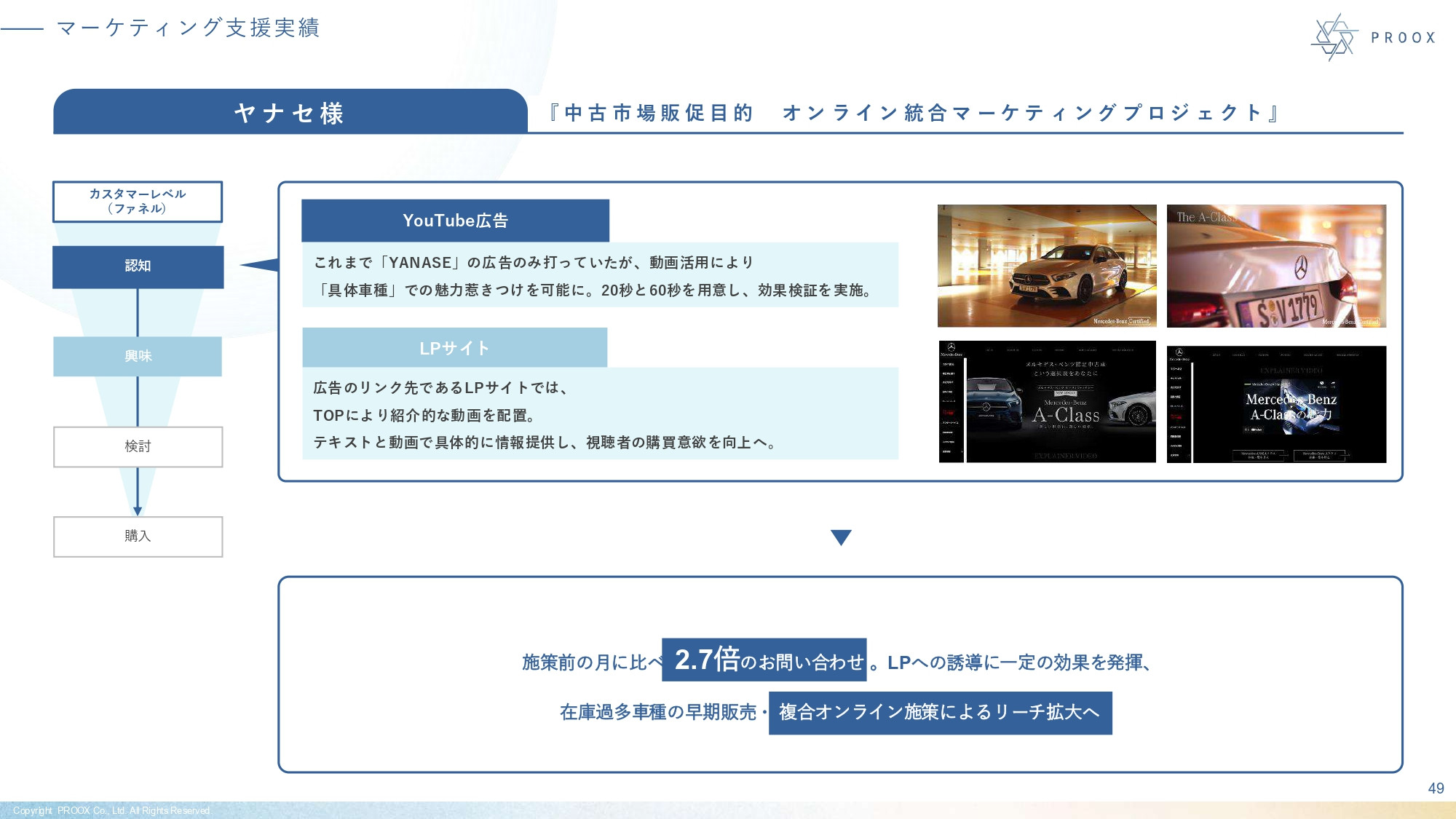Click the downward triangle between panels
This screenshot has height=819, width=1456.
(x=839, y=537)
